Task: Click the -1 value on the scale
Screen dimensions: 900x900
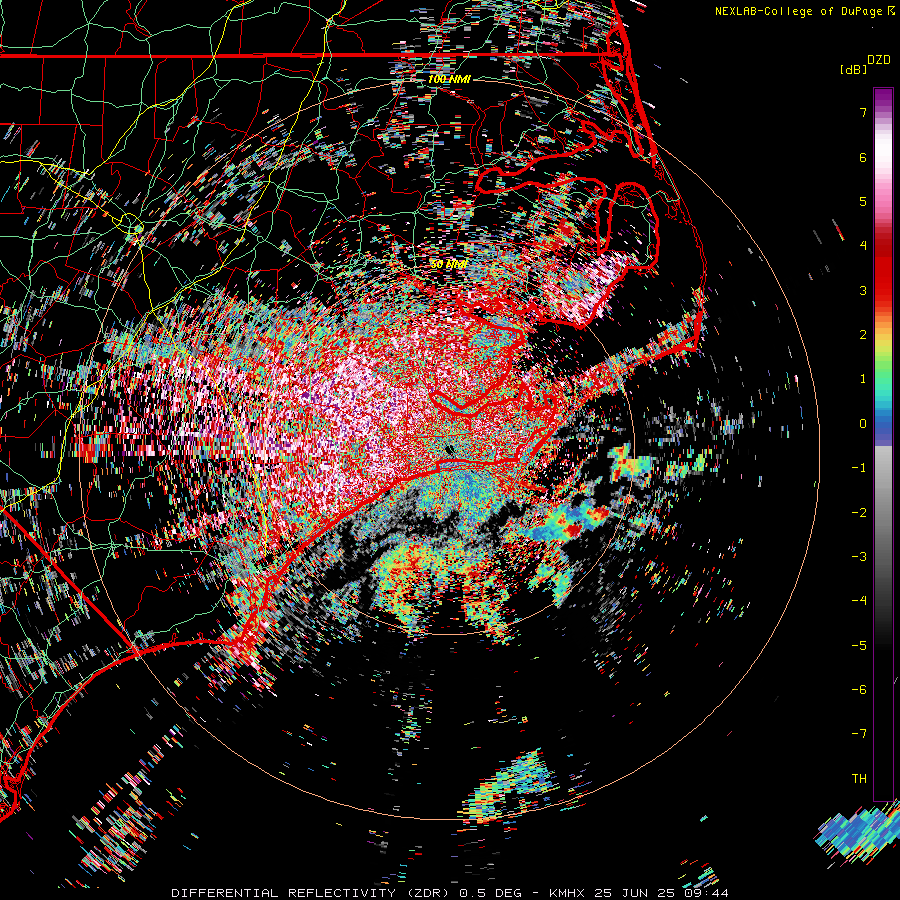Action: pos(859,468)
